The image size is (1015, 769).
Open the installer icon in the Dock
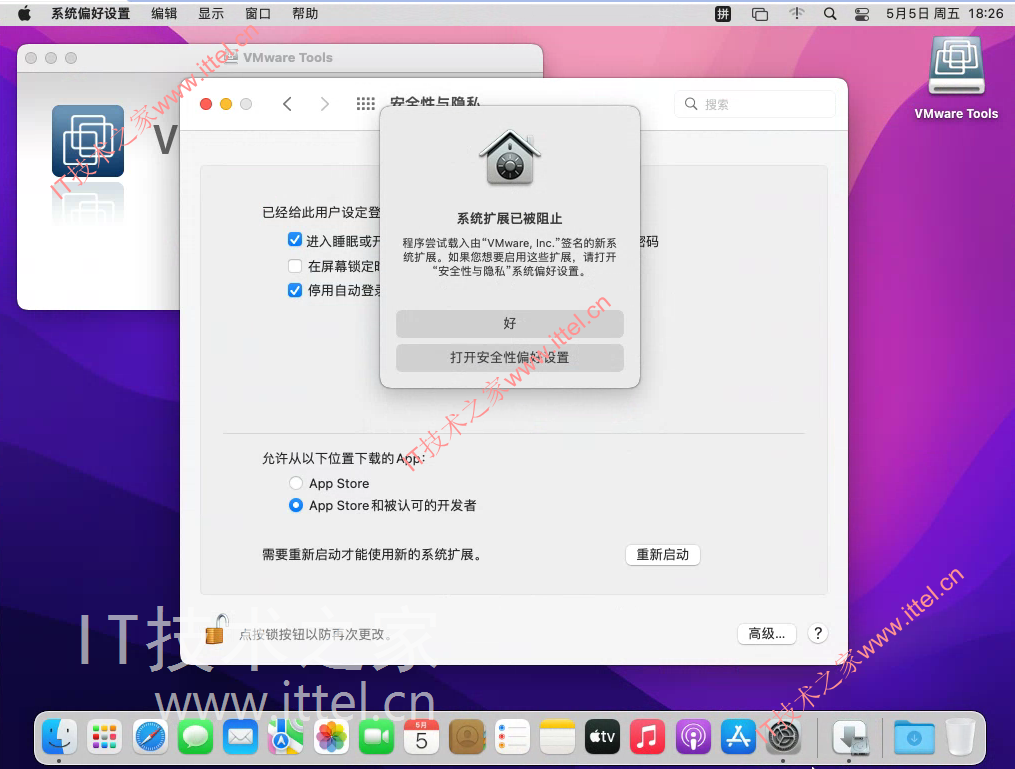850,737
